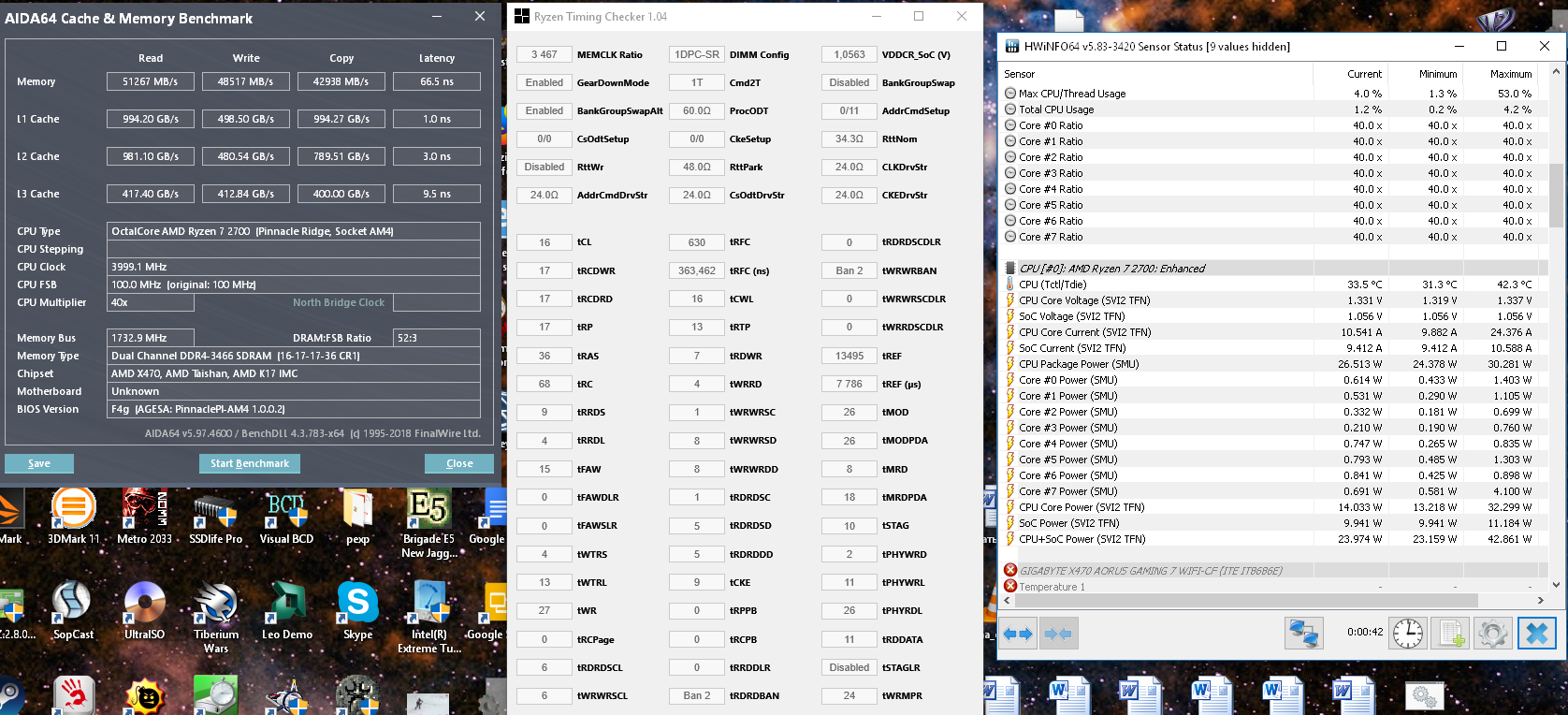Click the thermometer icon beside CPU (Tctl/Tdie)
The width and height of the screenshot is (1568, 715).
pos(1010,285)
